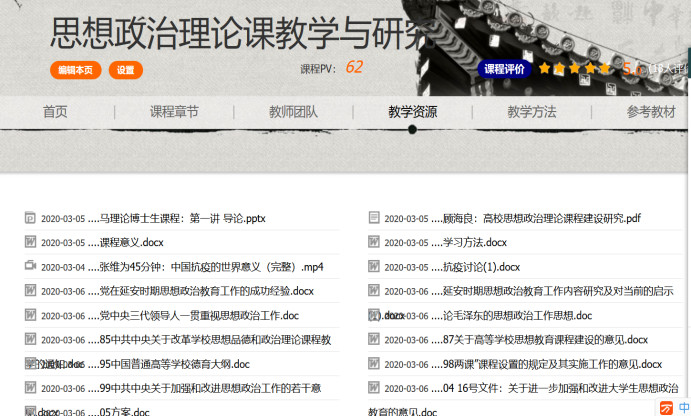Open 95中国普通高等学校德育大纲.doc file
The height and width of the screenshot is (416, 691).
pyautogui.click(x=174, y=364)
